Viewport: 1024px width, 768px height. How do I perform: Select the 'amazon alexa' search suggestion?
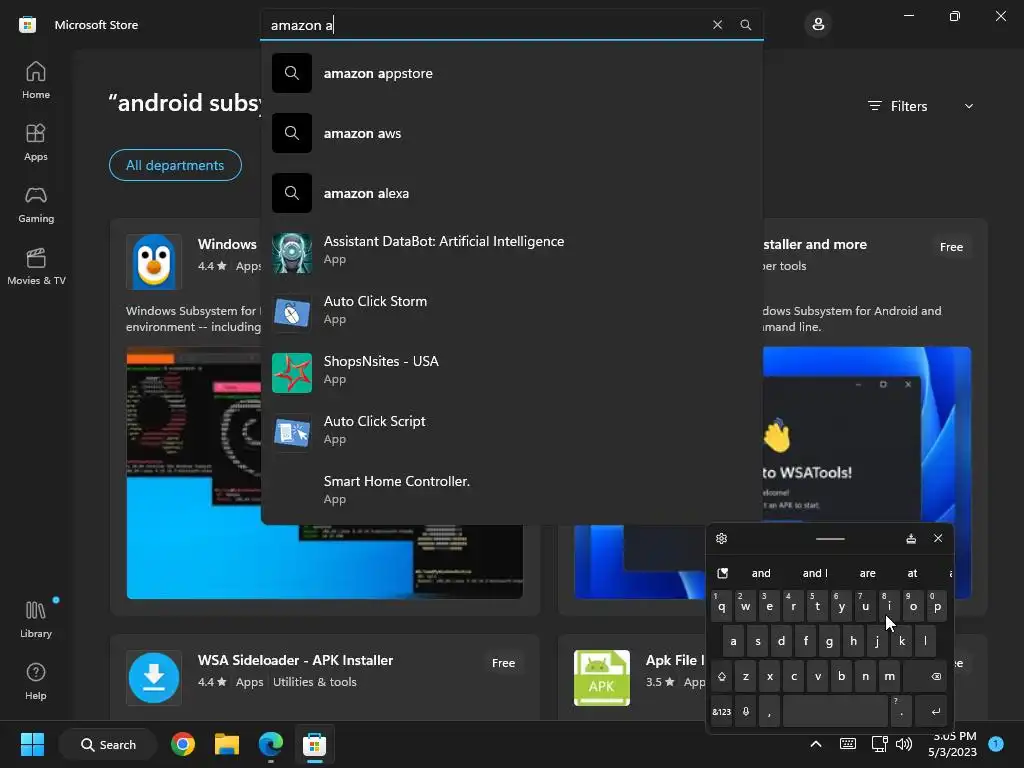512,193
